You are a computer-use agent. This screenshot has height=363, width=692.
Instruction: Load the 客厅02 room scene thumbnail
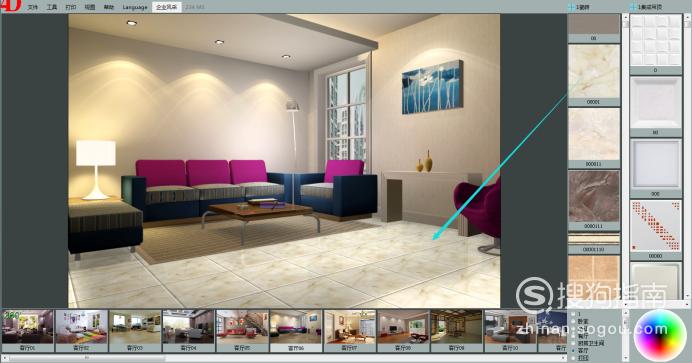[81, 327]
